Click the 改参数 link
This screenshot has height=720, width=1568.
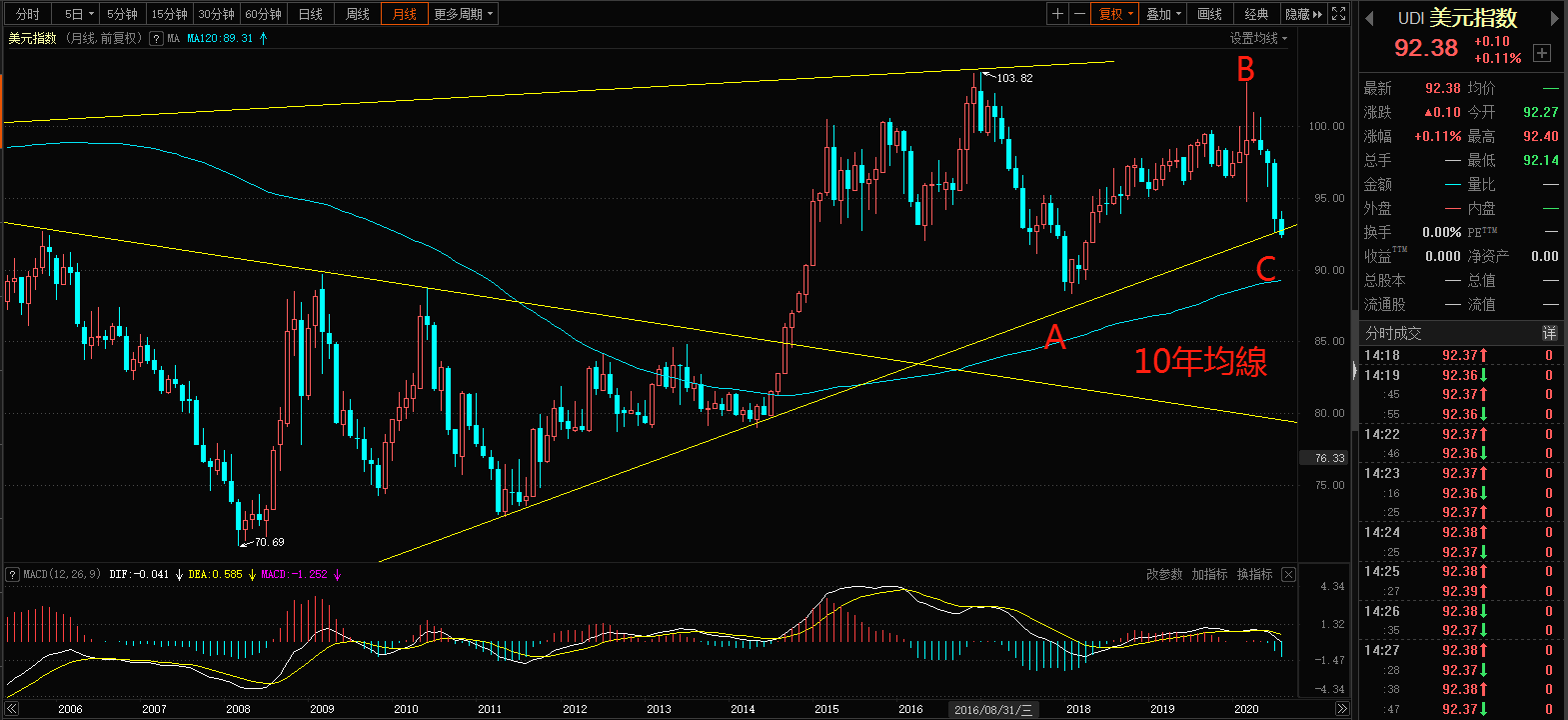click(1163, 575)
